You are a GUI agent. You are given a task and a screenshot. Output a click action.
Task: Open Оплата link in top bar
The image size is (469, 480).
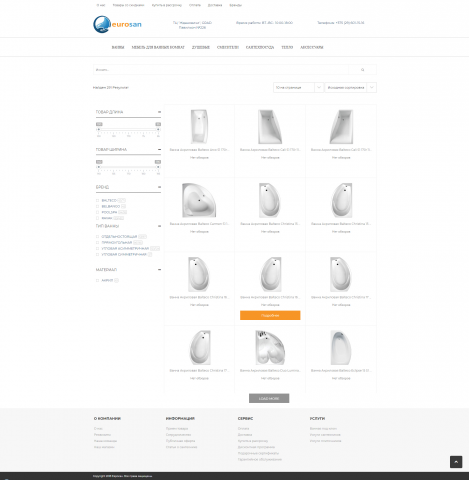tap(195, 5)
